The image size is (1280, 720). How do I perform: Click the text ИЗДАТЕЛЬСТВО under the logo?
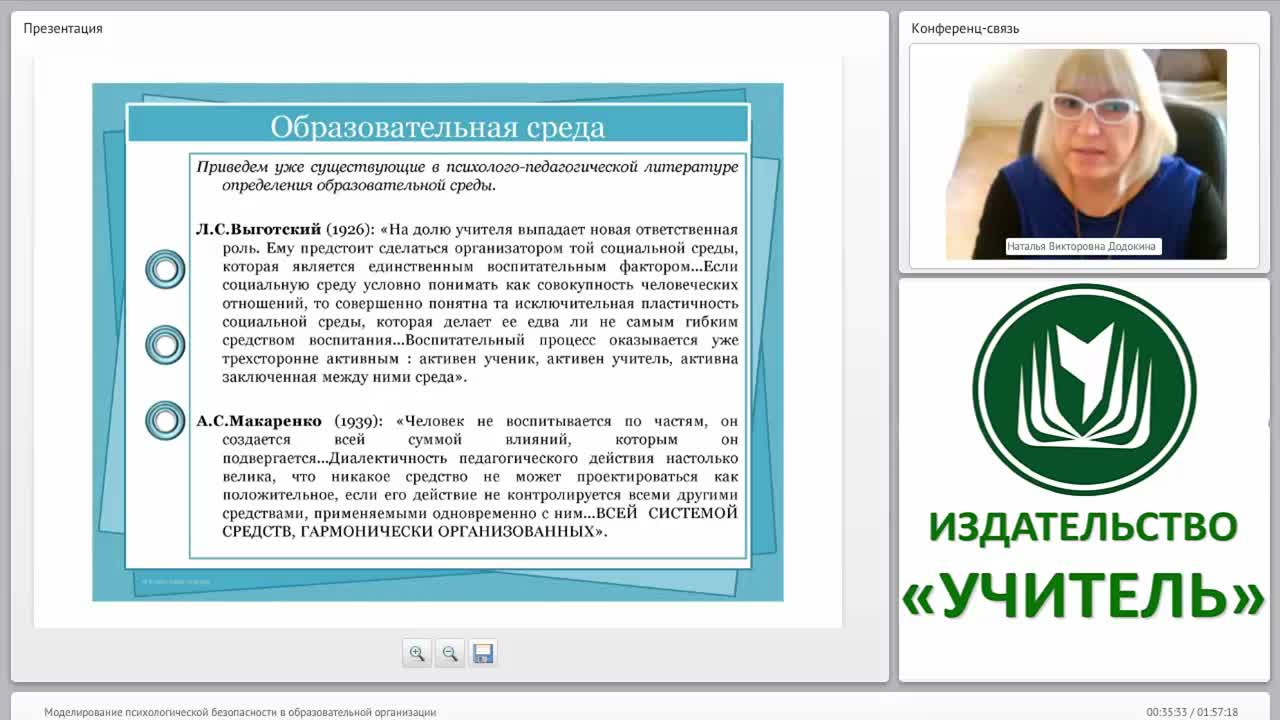pyautogui.click(x=1083, y=526)
